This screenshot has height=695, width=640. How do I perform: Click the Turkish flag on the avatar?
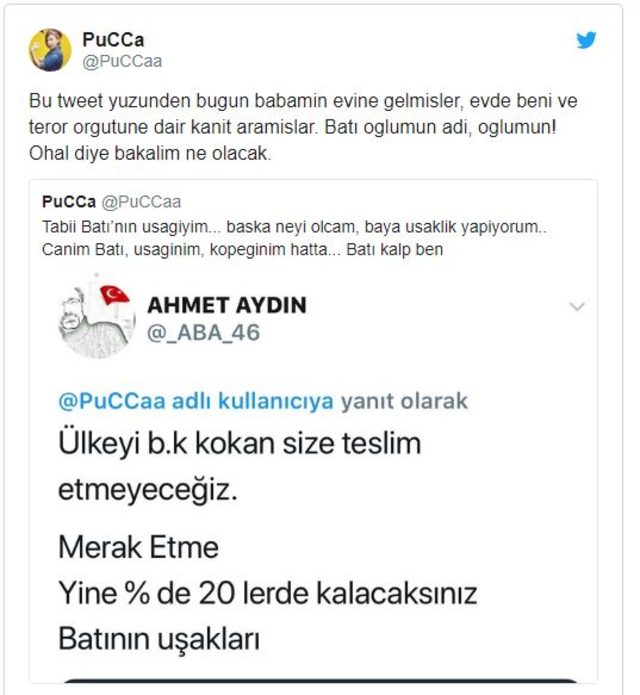click(x=114, y=295)
